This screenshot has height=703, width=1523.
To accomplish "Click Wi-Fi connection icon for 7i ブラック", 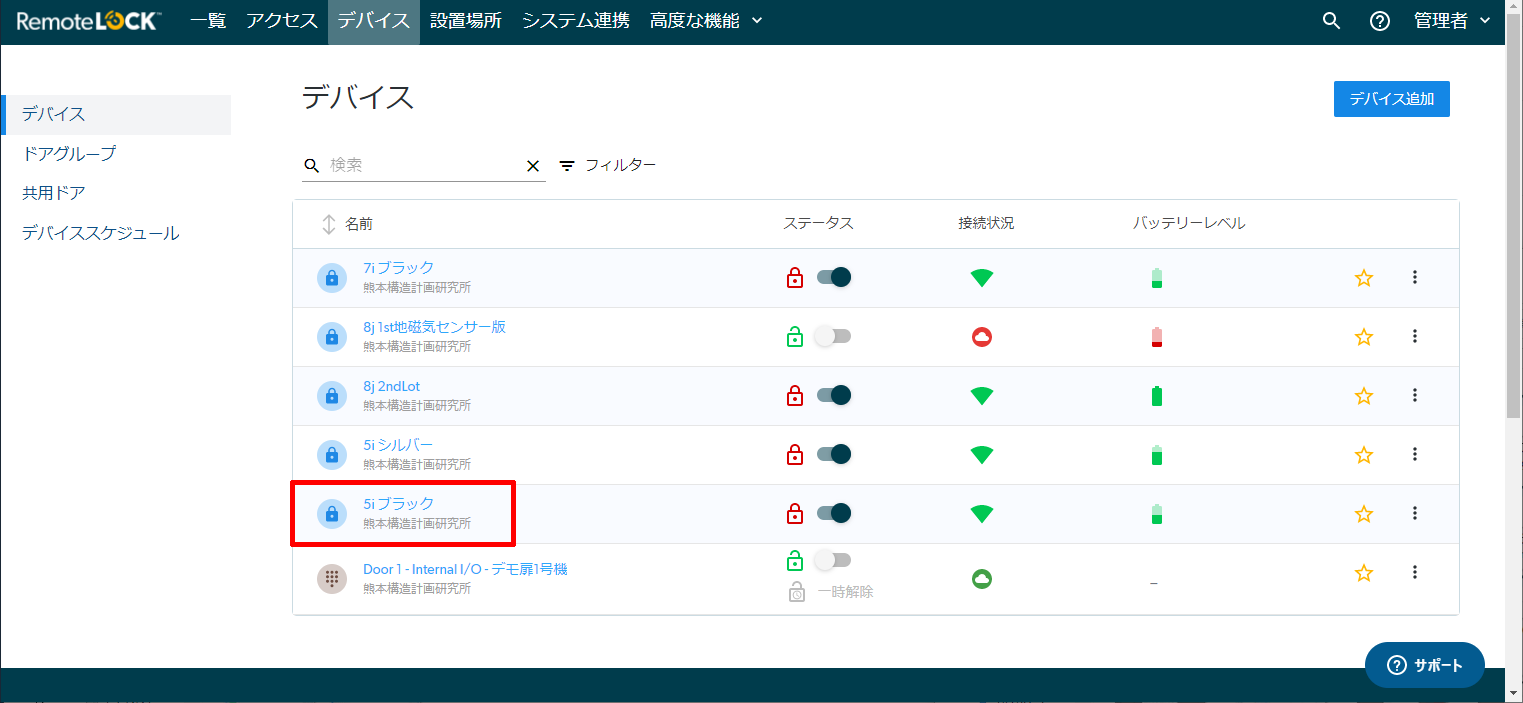I will 982,278.
